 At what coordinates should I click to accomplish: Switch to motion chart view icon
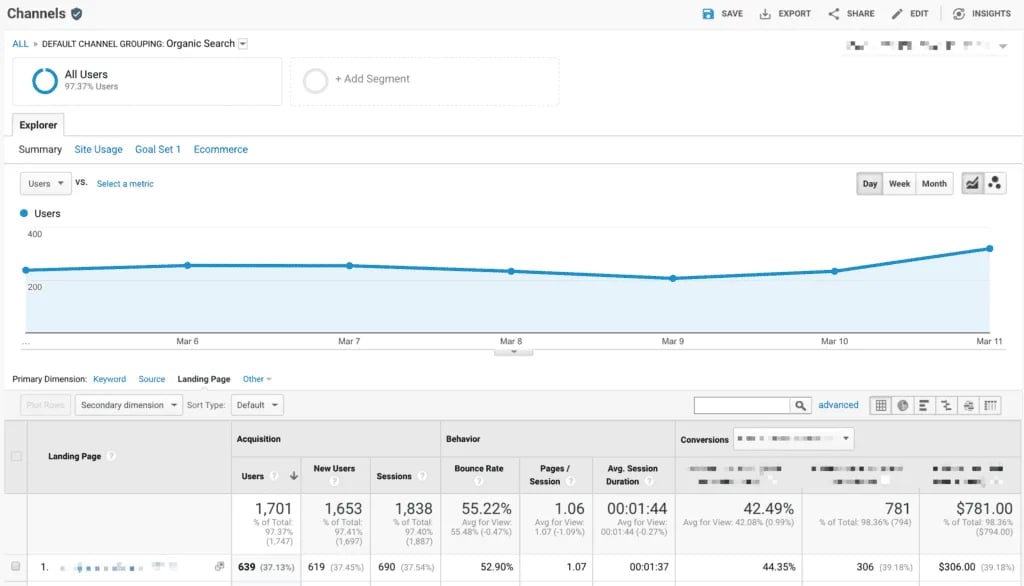994,184
